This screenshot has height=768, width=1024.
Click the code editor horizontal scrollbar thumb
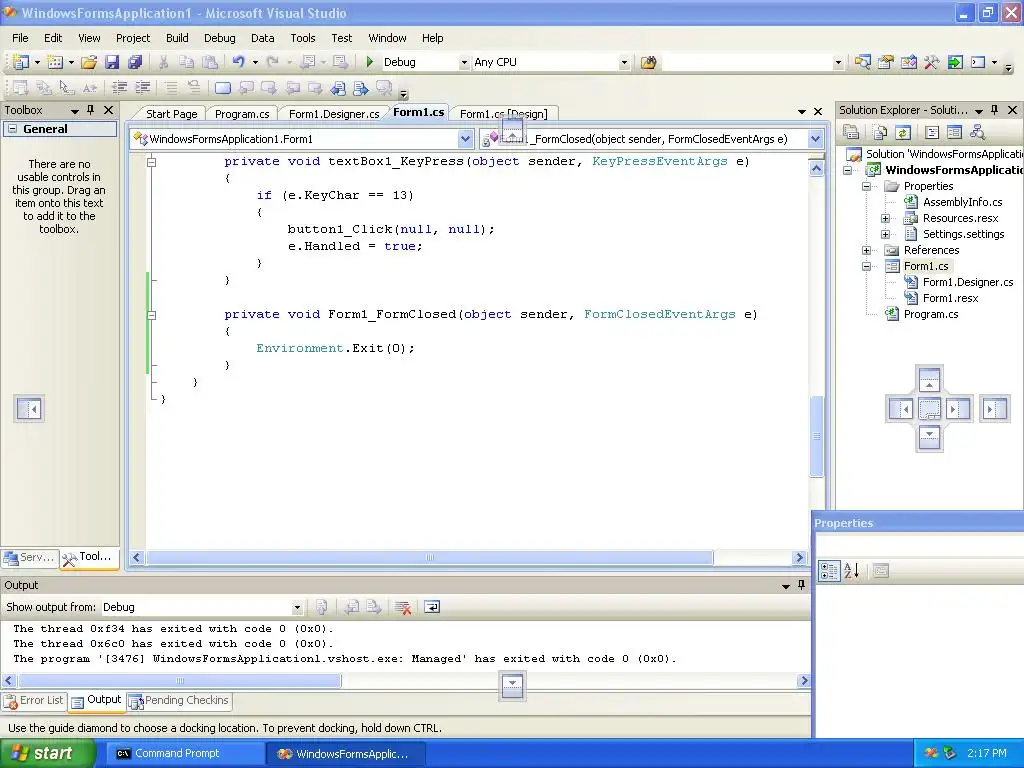point(430,558)
